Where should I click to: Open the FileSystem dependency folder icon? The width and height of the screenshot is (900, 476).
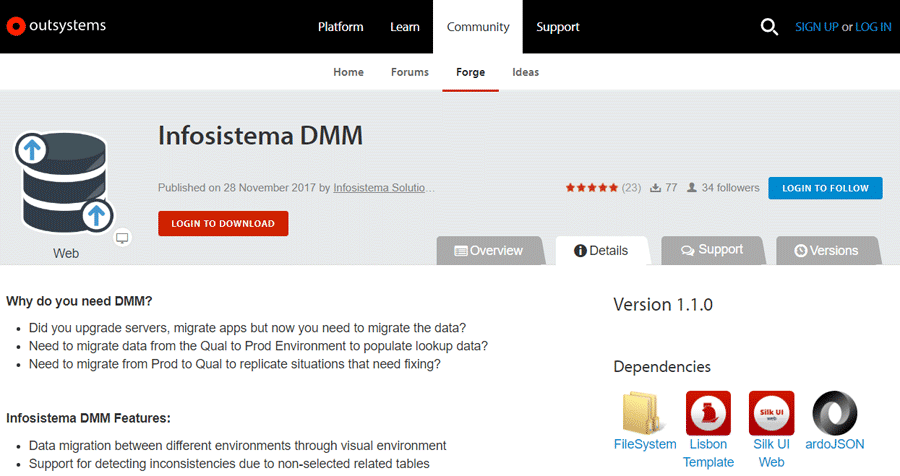pos(642,413)
